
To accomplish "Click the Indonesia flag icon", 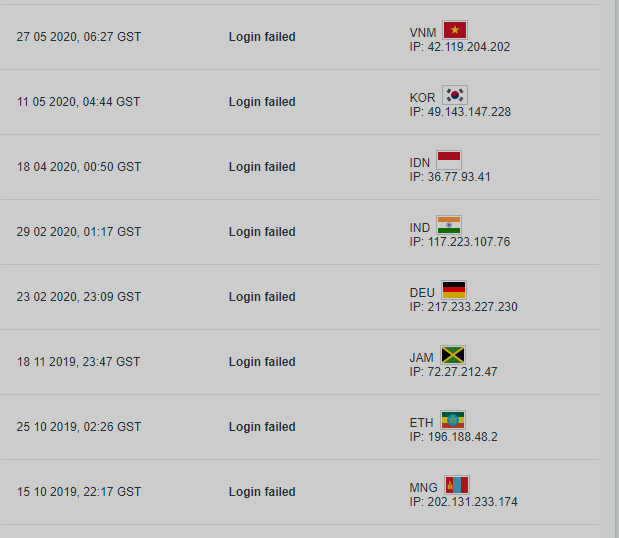I will coord(449,160).
